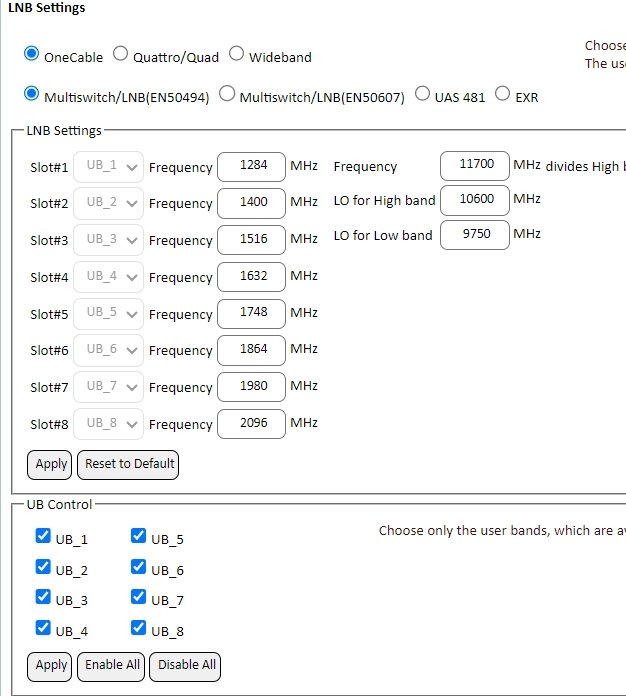This screenshot has height=696, width=626.
Task: Edit LO for High band field 10600
Action: click(x=475, y=200)
